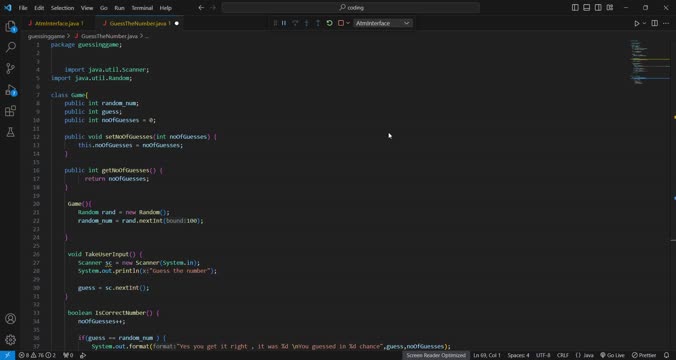The width and height of the screenshot is (676, 360).
Task: Open the Terminal menu
Action: 142,8
